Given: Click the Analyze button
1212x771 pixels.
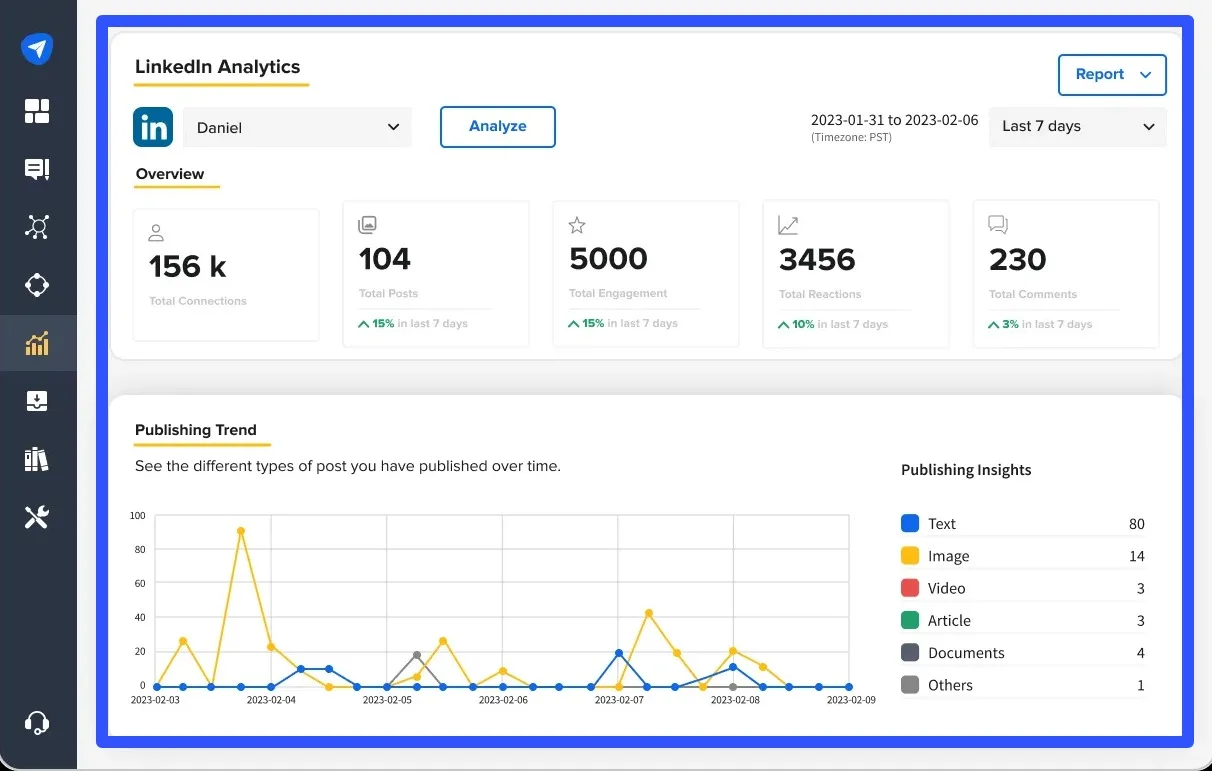Looking at the screenshot, I should pyautogui.click(x=497, y=127).
